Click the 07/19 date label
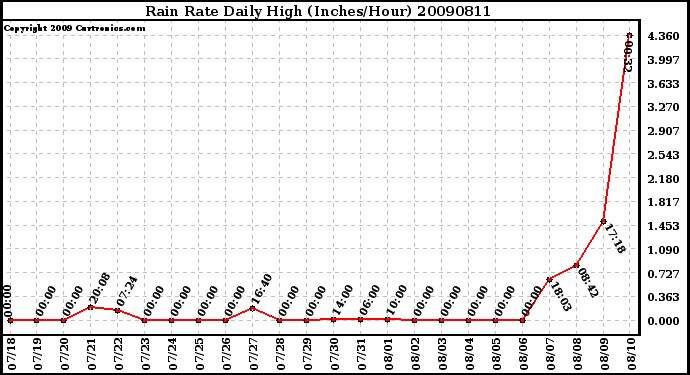The height and width of the screenshot is (375, 690). click(38, 354)
